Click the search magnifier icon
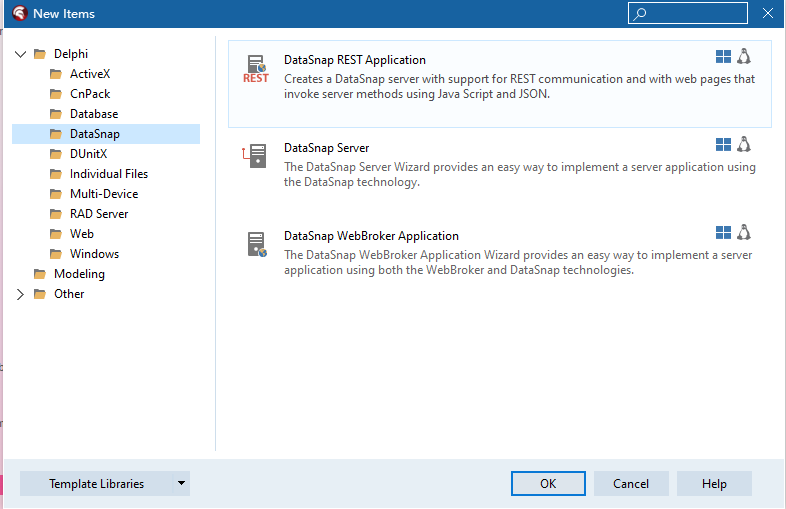Viewport: 786px width, 509px height. tap(640, 14)
